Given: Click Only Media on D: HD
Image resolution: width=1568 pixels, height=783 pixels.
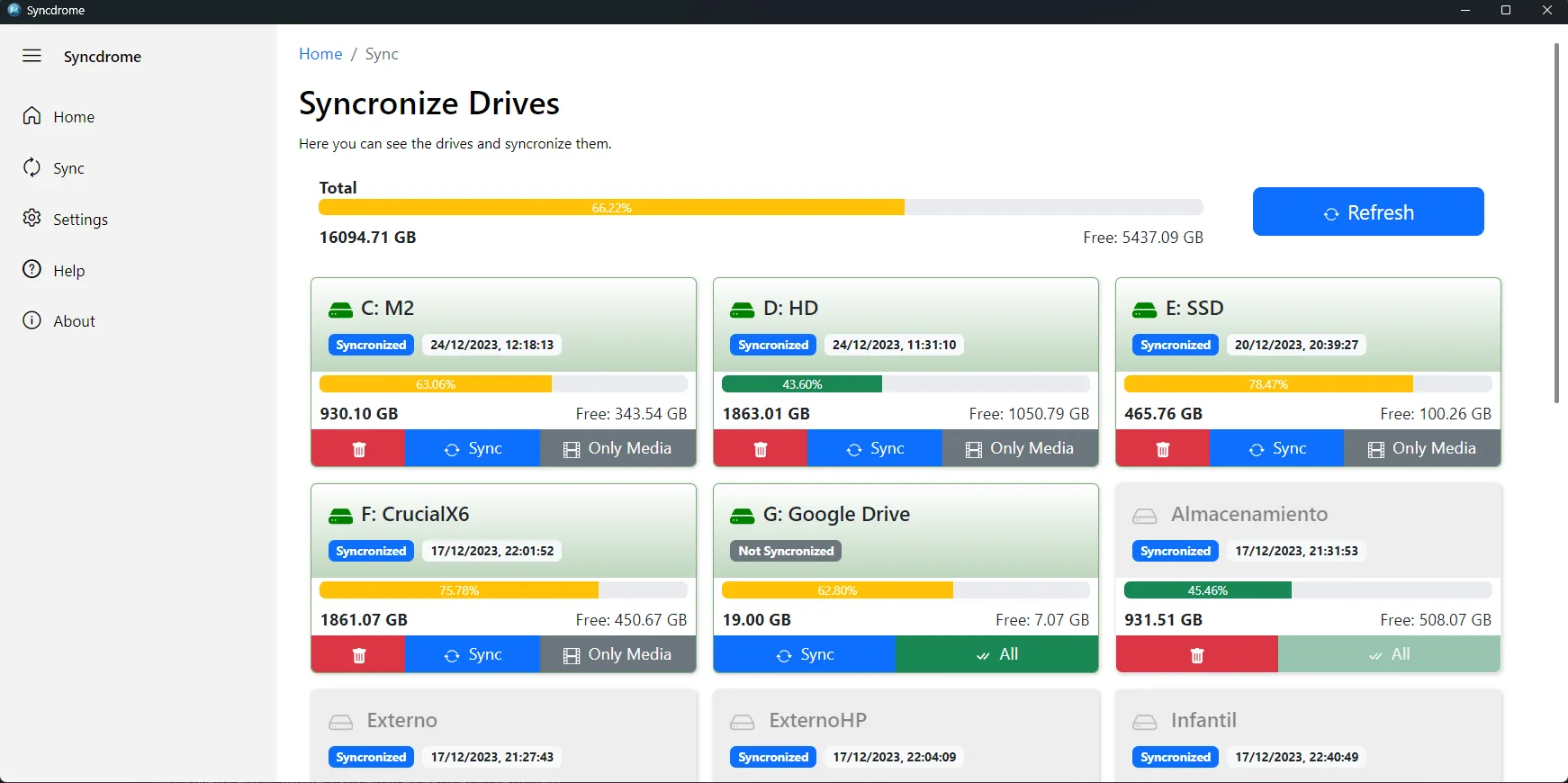Looking at the screenshot, I should (x=1020, y=448).
